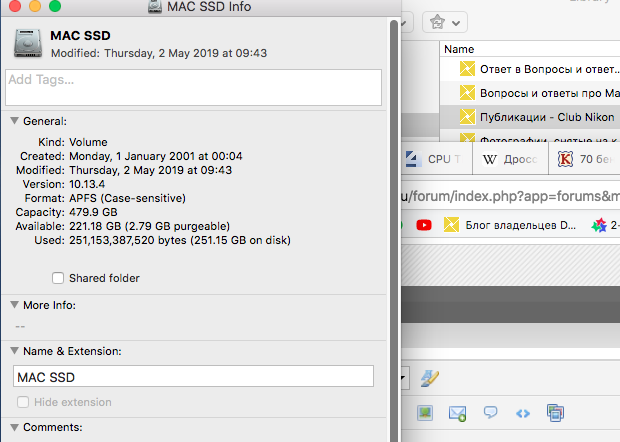Select the 'Вопросы и ответы про Ма' bookmark row
The image size is (620, 442).
click(x=530, y=93)
